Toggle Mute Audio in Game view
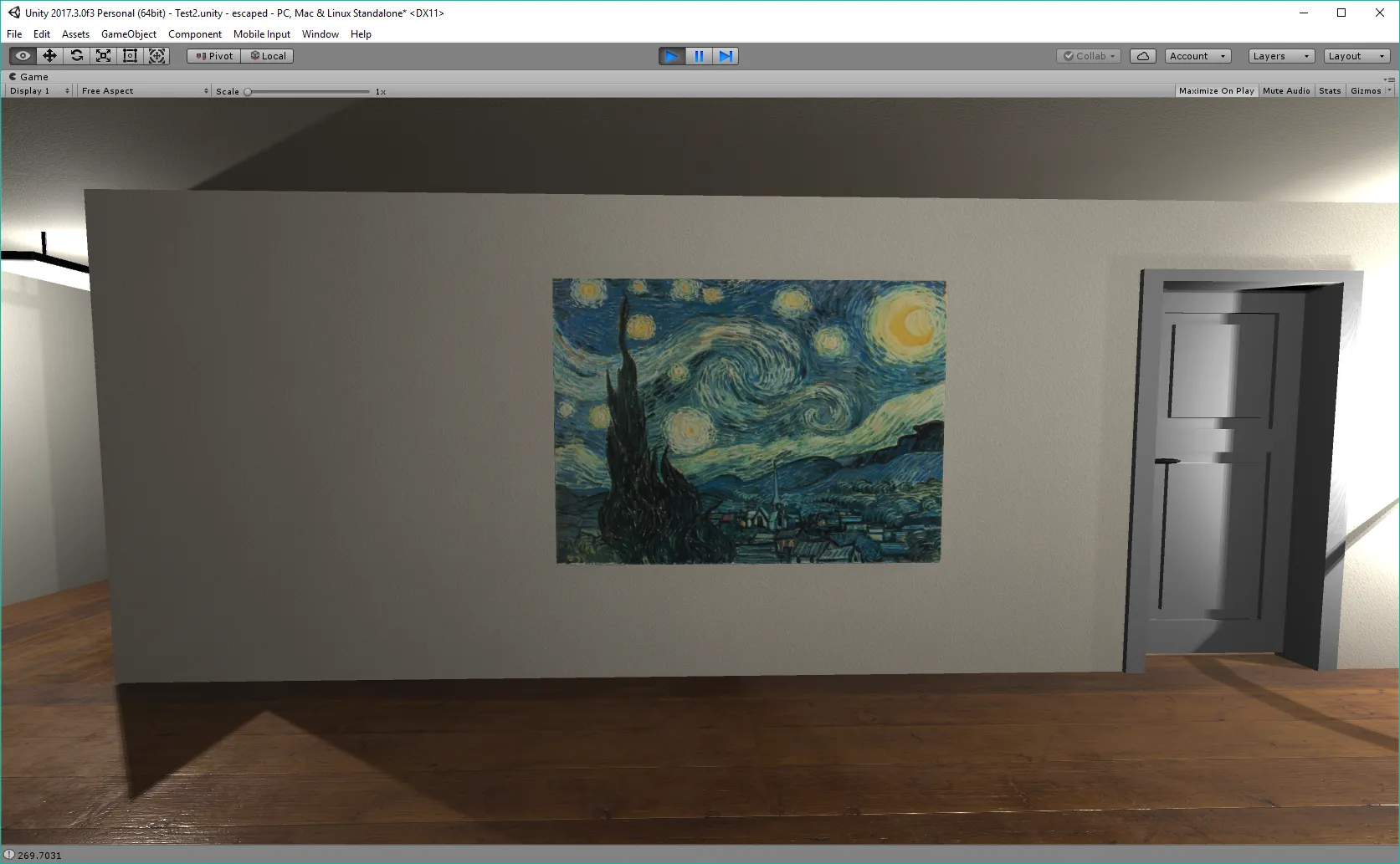The image size is (1400, 864). point(1285,91)
